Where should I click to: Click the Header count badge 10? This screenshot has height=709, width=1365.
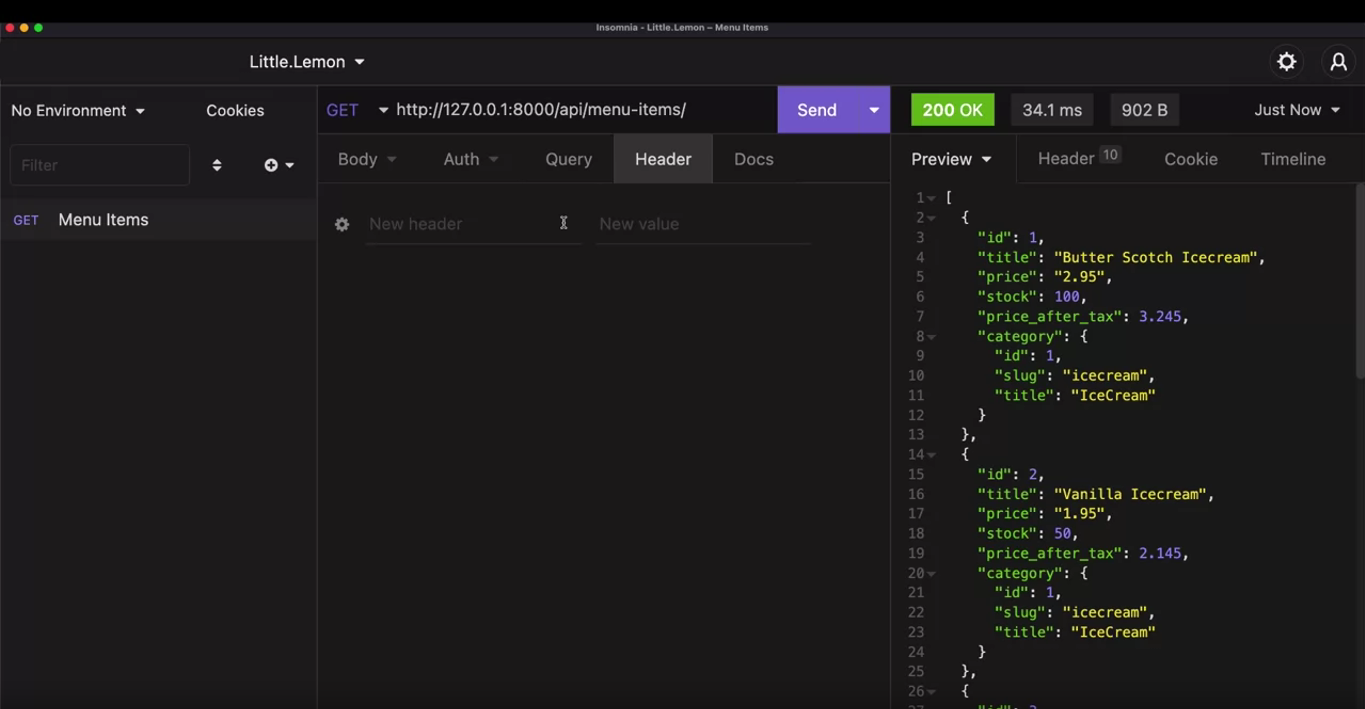click(1110, 155)
